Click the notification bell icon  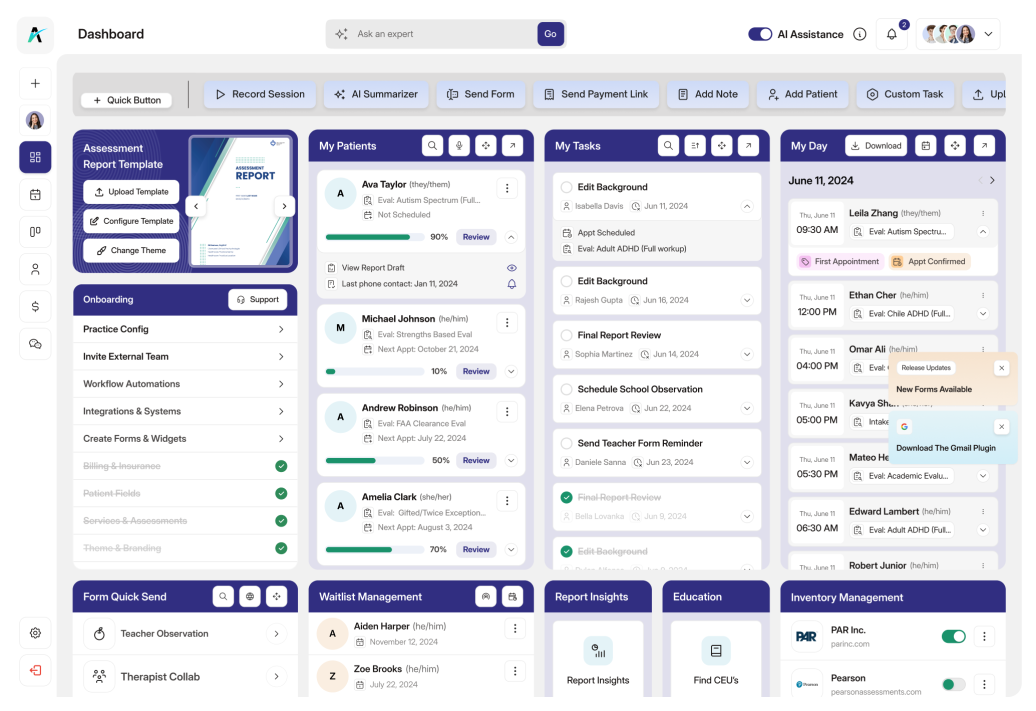[x=891, y=34]
